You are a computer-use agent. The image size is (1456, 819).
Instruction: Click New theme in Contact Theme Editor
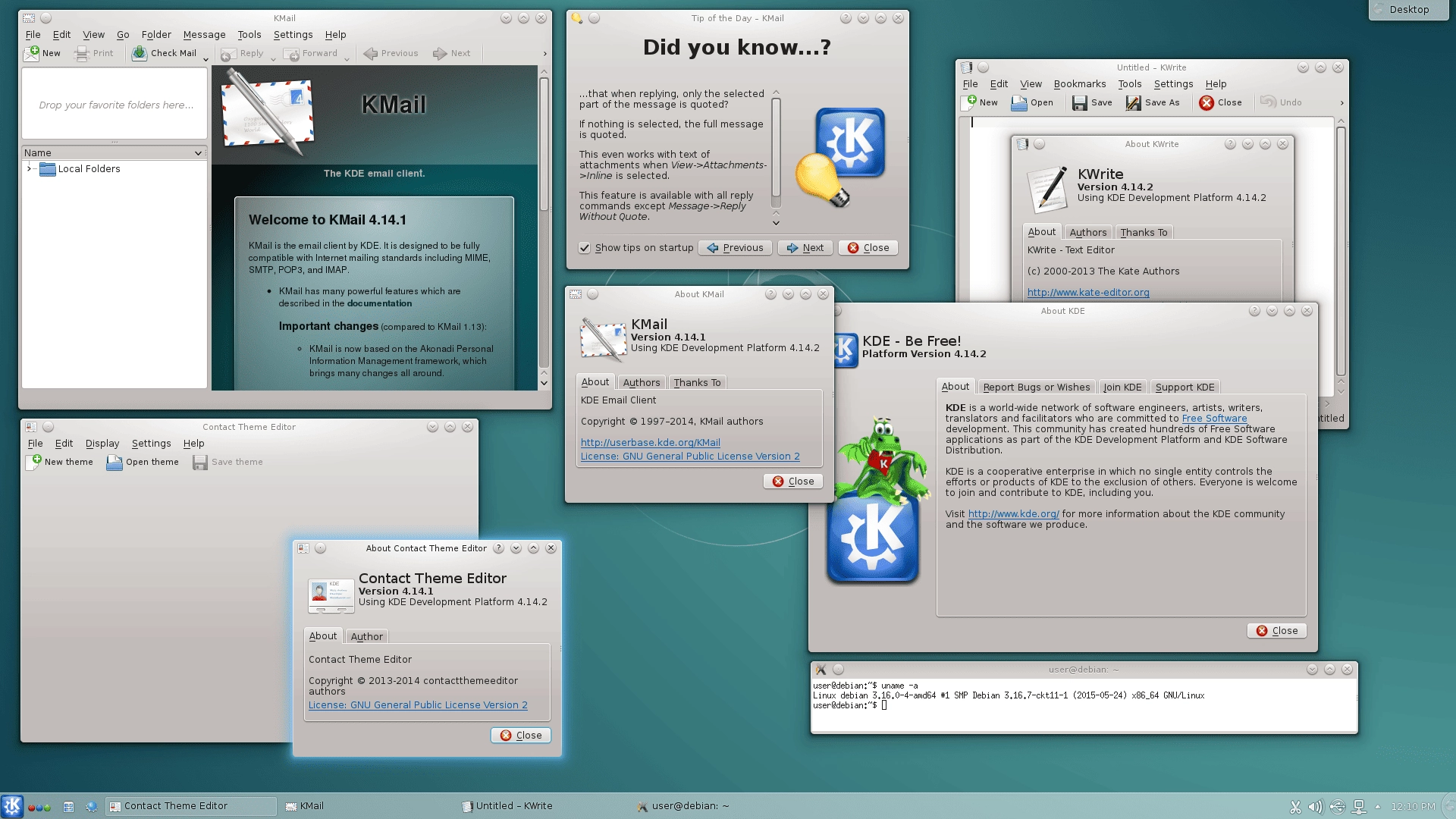tap(60, 462)
